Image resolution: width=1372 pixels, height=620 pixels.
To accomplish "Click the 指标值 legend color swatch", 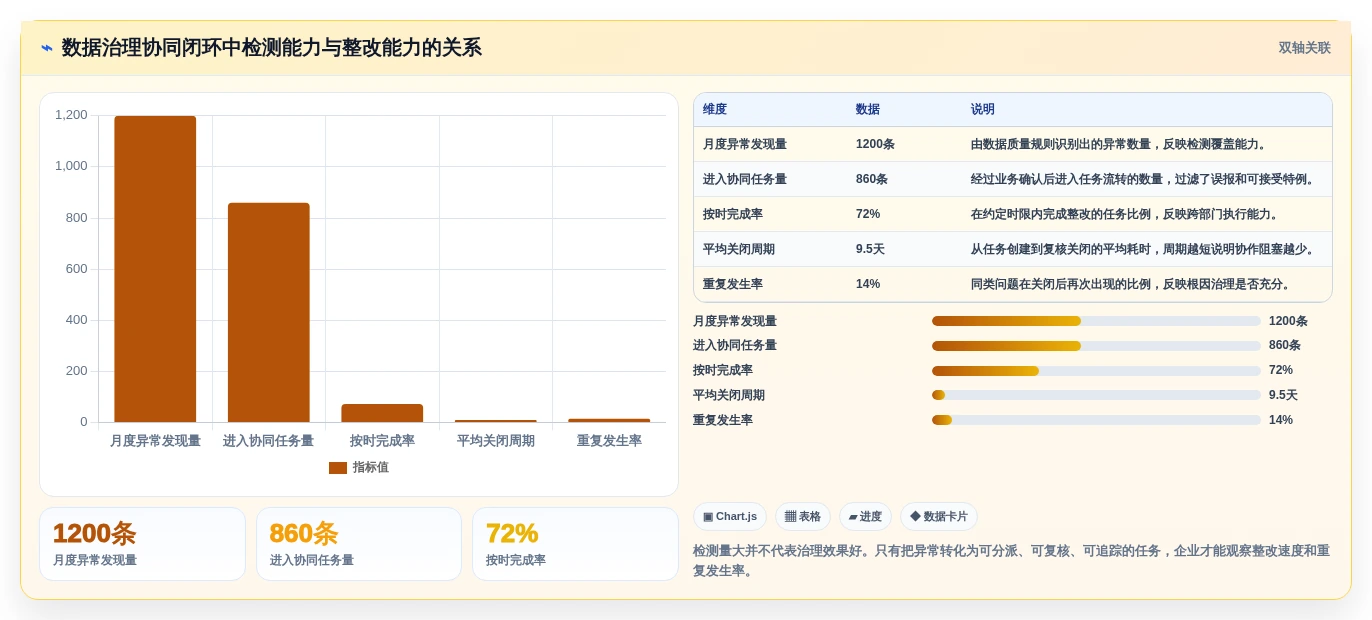I will click(x=338, y=468).
